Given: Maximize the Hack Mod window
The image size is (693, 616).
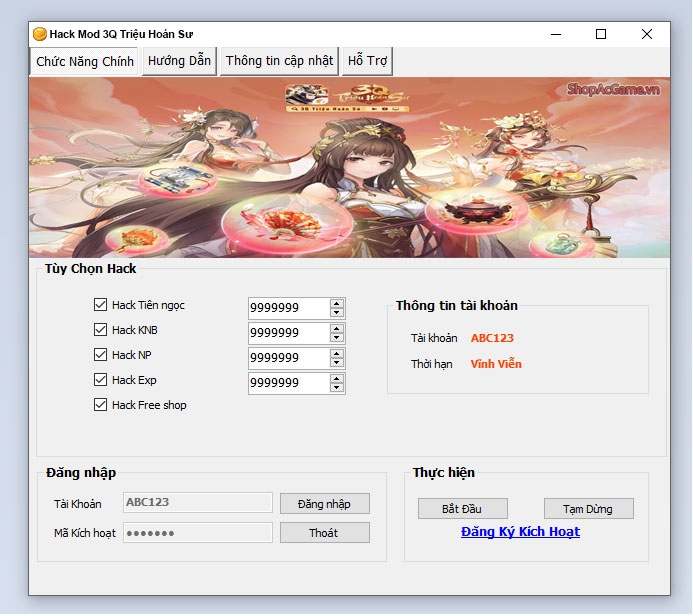Looking at the screenshot, I should point(601,34).
